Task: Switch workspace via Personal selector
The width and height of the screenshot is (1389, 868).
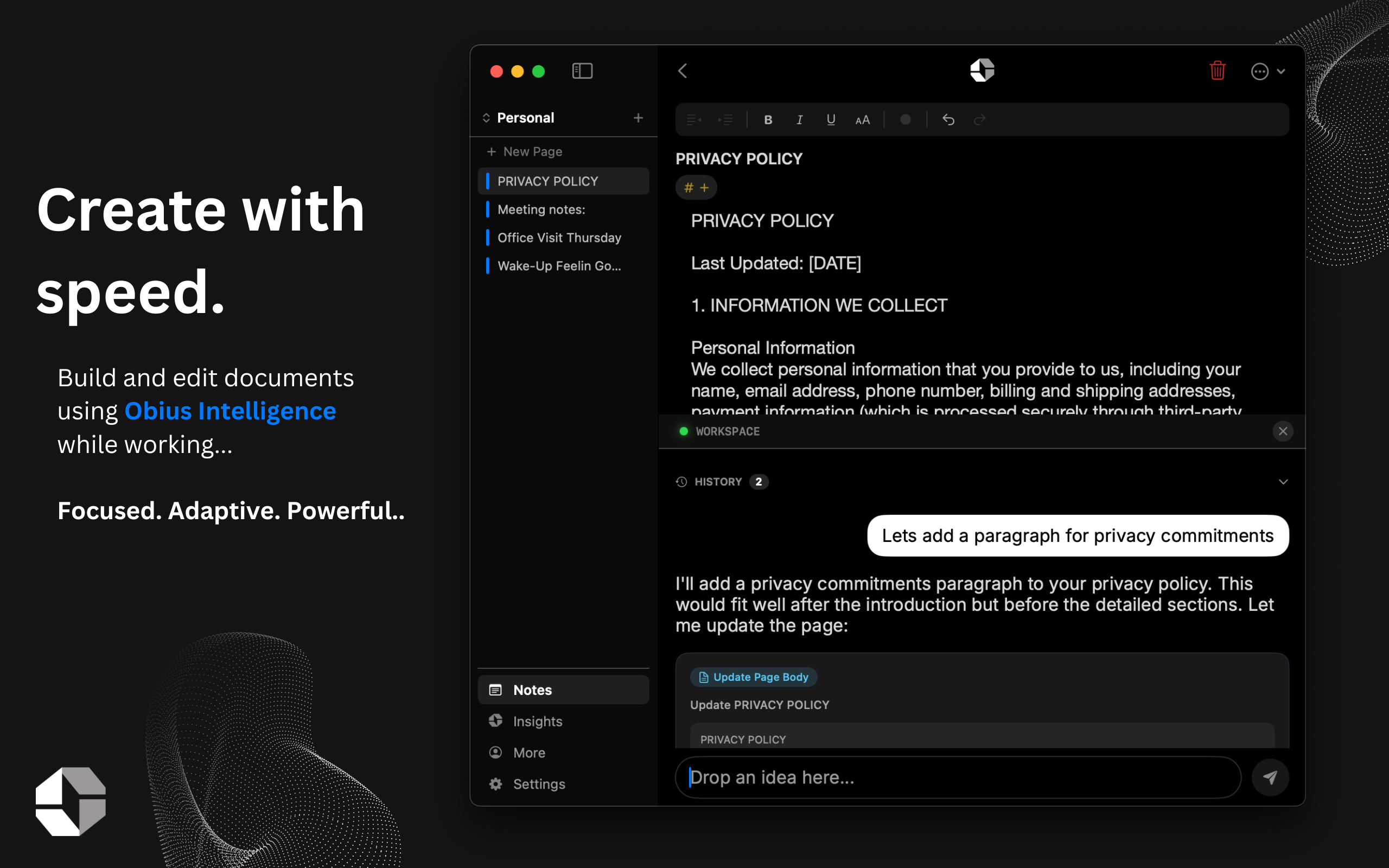Action: pyautogui.click(x=518, y=118)
